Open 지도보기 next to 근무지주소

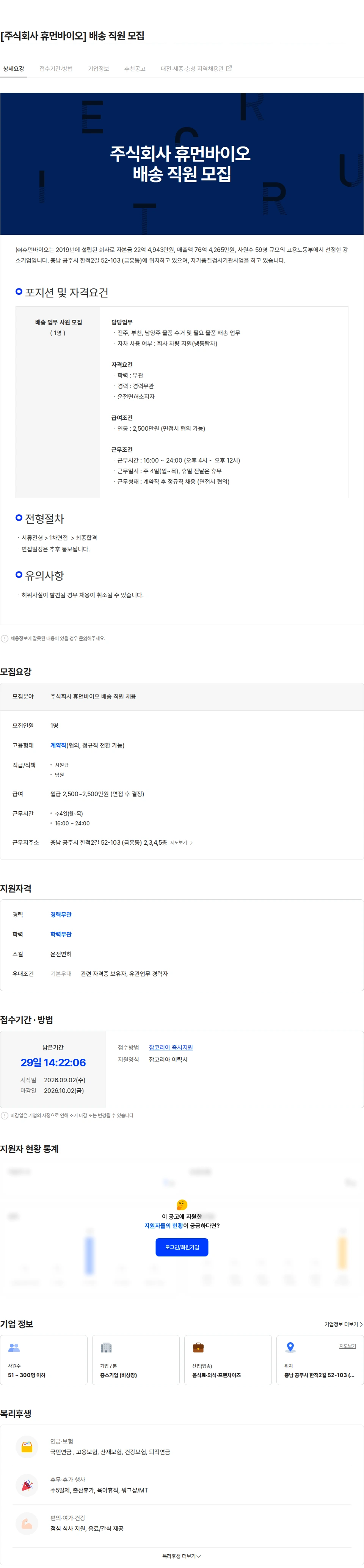point(178,842)
